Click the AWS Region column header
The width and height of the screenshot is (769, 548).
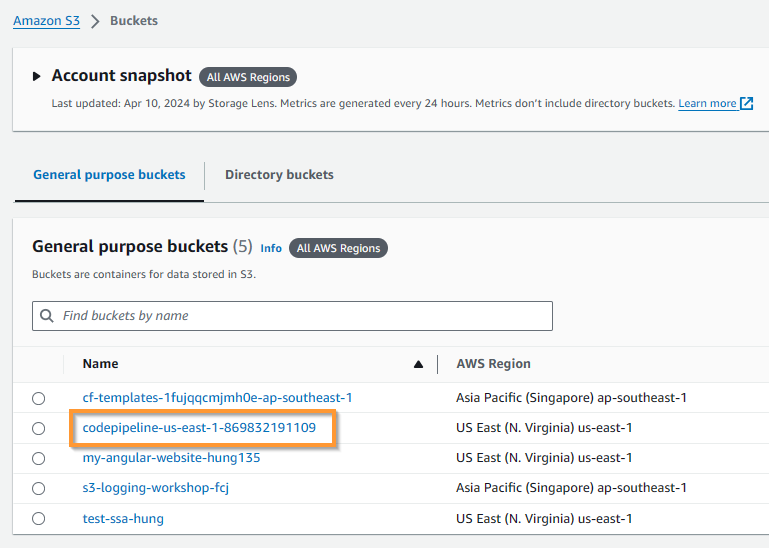[493, 364]
